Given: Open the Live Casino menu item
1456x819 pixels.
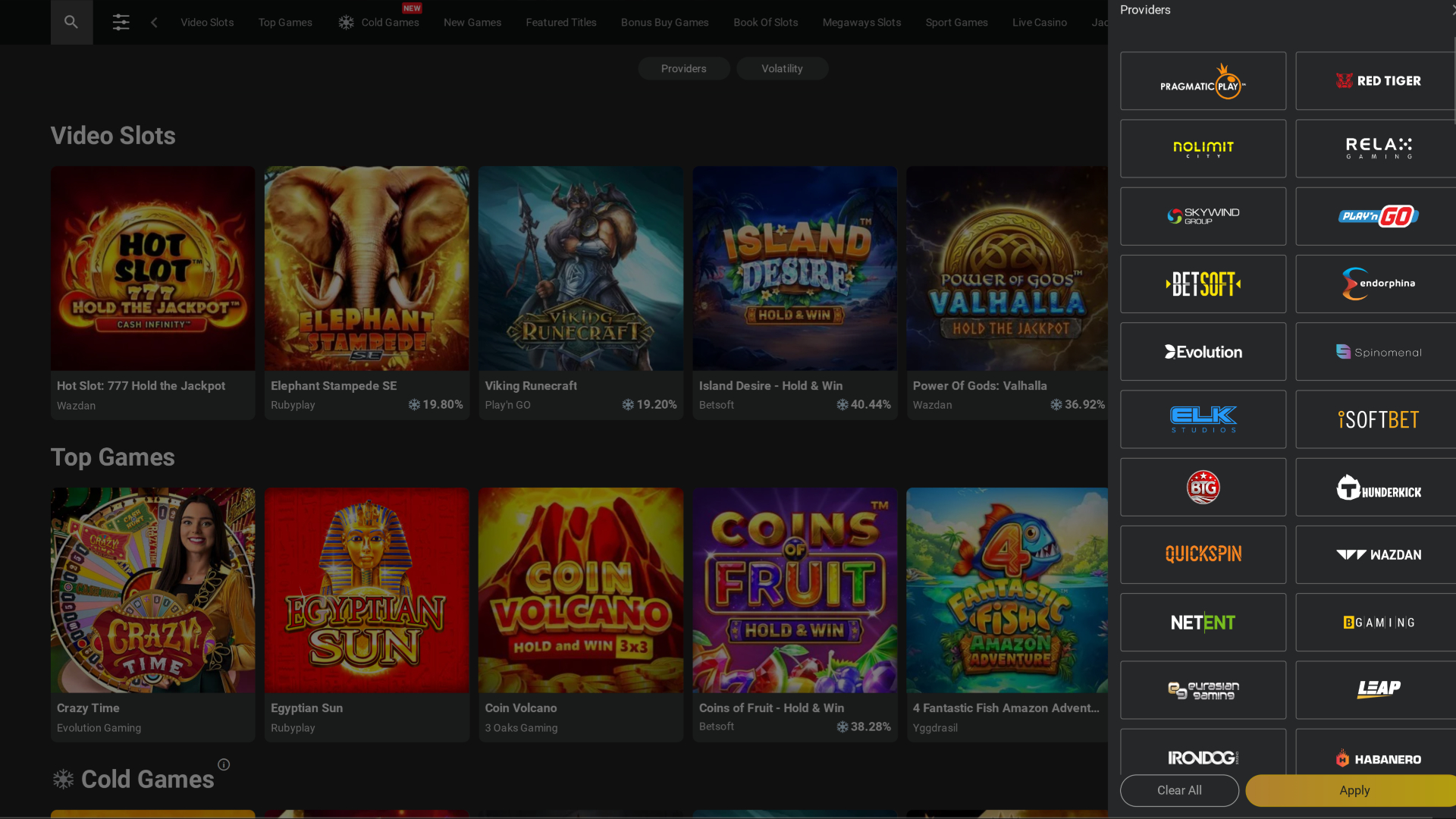Looking at the screenshot, I should (x=1040, y=22).
